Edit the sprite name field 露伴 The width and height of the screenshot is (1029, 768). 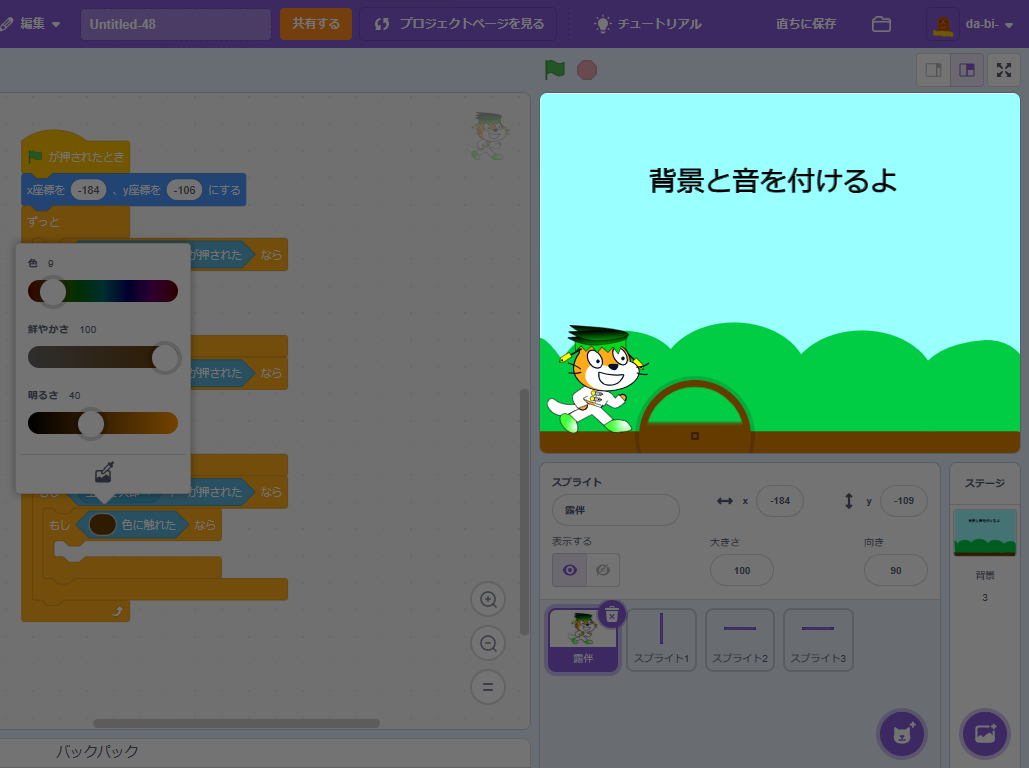click(616, 510)
